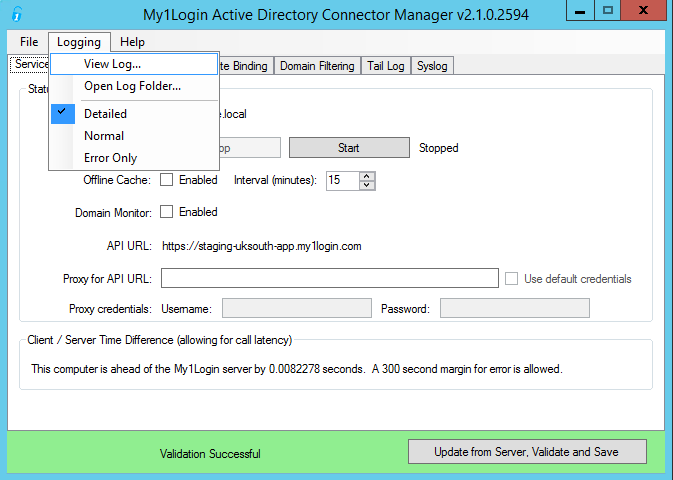Select Normal logging level

(x=134, y=136)
